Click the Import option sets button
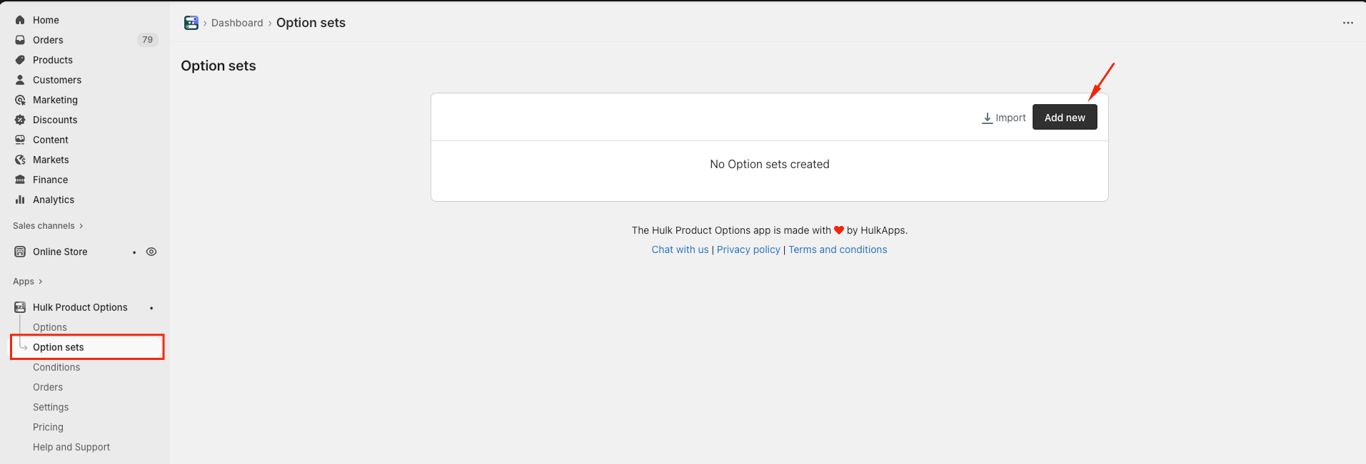This screenshot has width=1366, height=464. pyautogui.click(x=1003, y=118)
